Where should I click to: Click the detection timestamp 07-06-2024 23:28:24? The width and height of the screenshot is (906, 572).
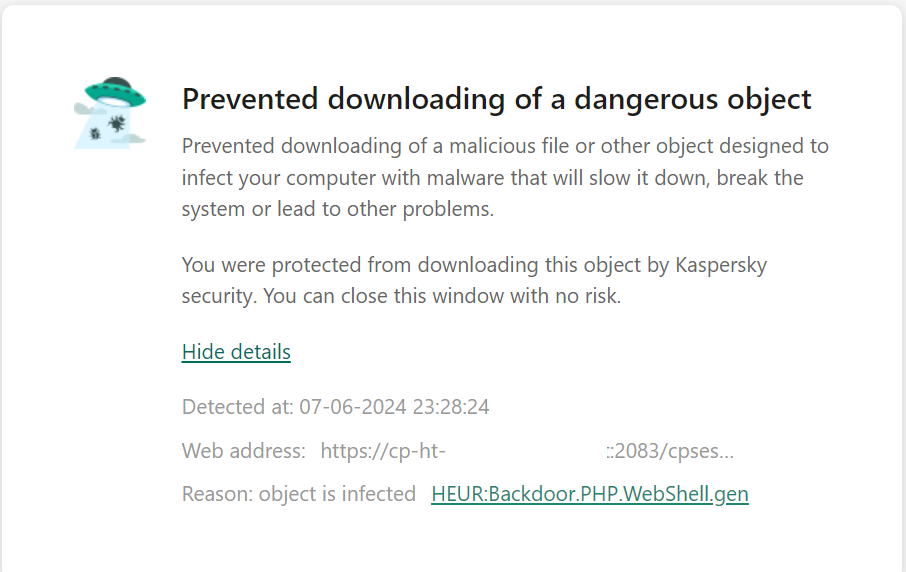394,407
